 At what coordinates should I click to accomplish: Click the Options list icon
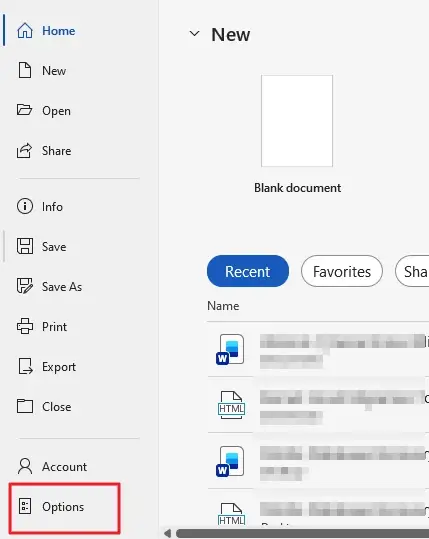point(25,506)
